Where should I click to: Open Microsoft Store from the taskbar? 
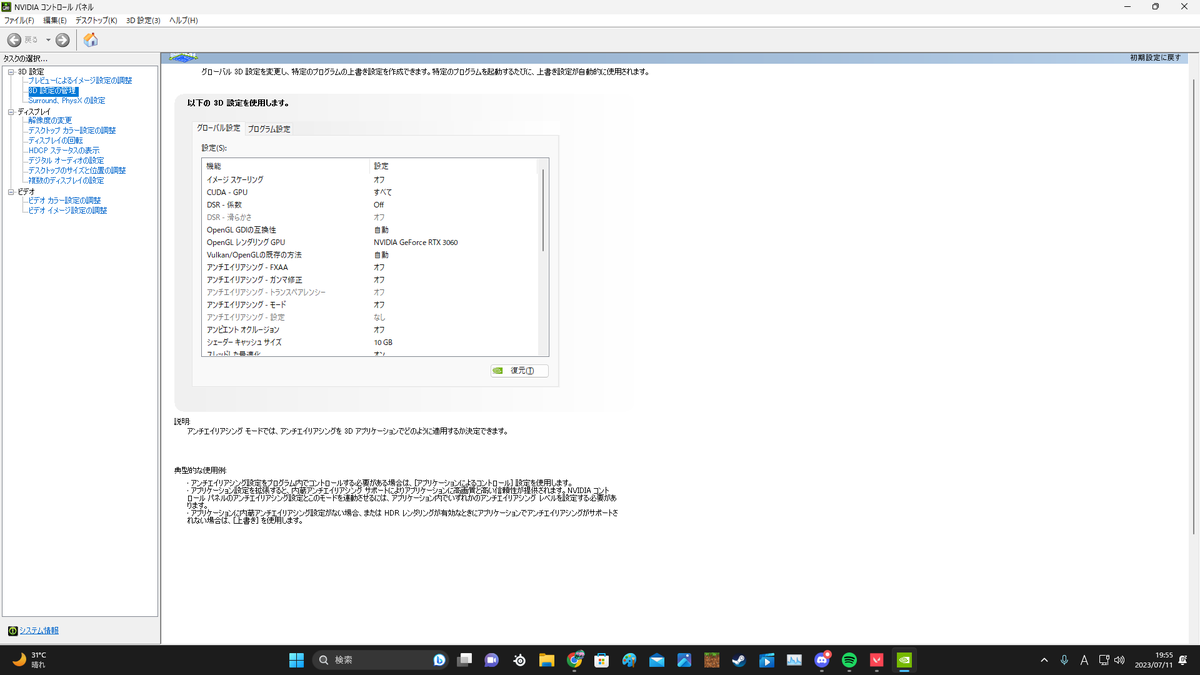602,660
